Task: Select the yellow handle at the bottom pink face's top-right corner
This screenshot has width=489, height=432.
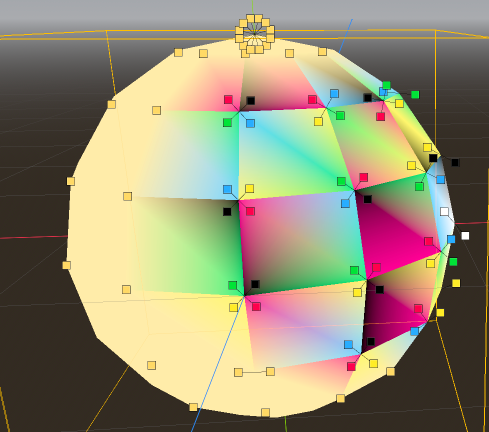Action: click(x=357, y=293)
